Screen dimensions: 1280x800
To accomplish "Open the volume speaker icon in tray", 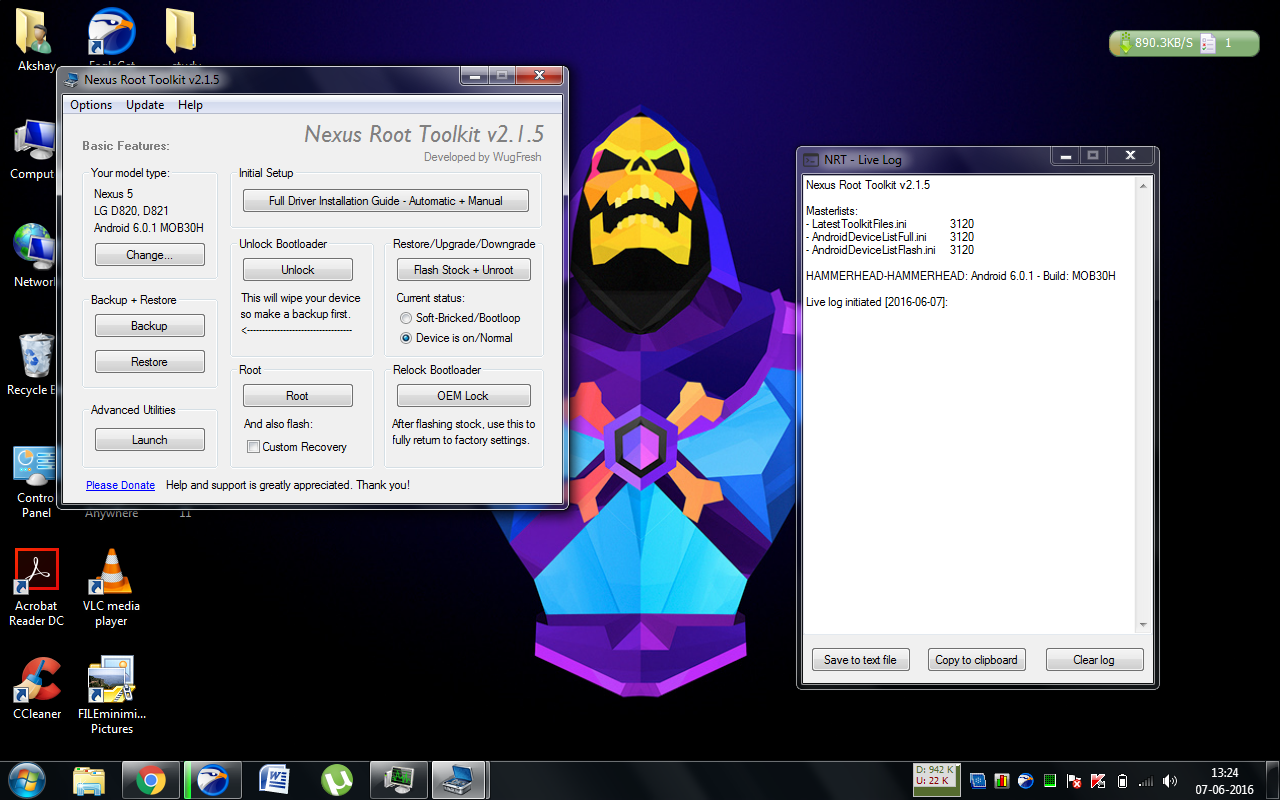I will [x=1169, y=781].
